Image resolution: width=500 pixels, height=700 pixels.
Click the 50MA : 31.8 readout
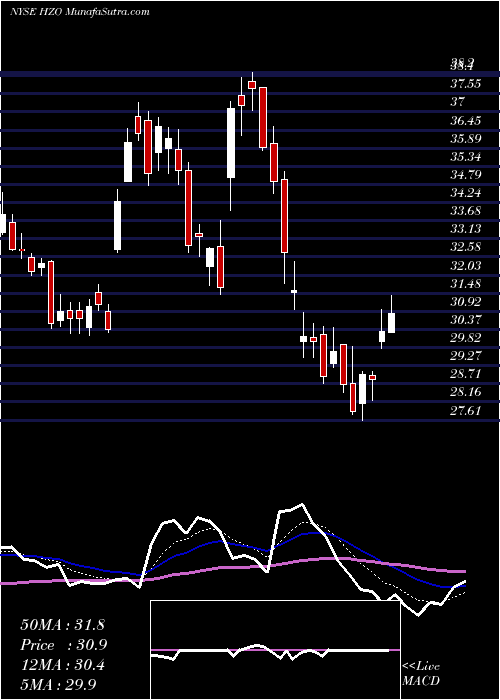coord(62,625)
